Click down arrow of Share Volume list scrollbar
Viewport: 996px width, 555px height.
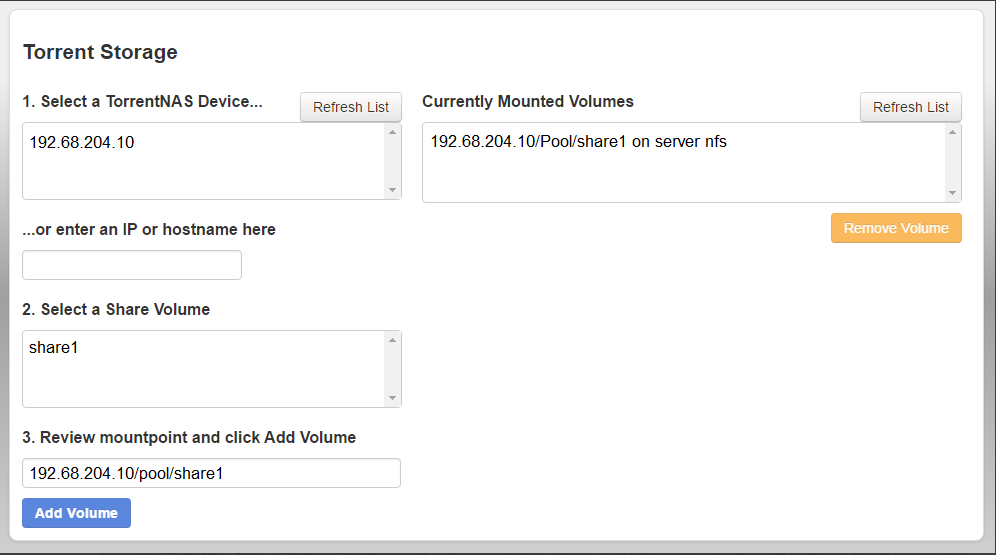(x=392, y=398)
